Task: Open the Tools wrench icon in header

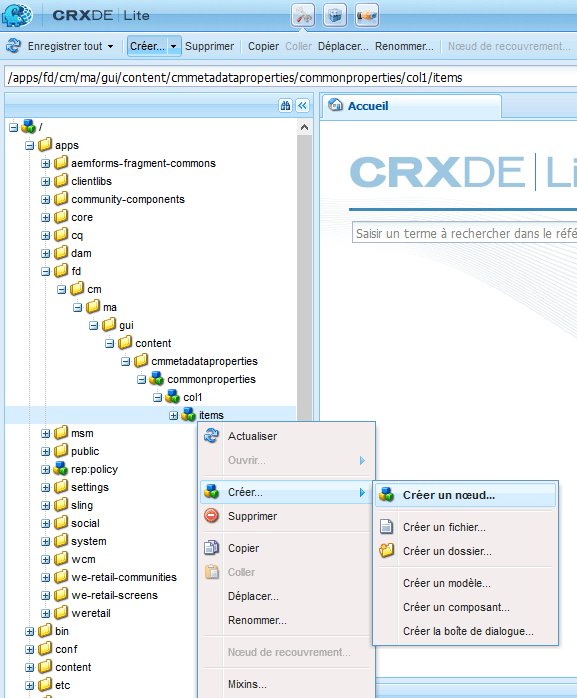Action: (x=303, y=16)
